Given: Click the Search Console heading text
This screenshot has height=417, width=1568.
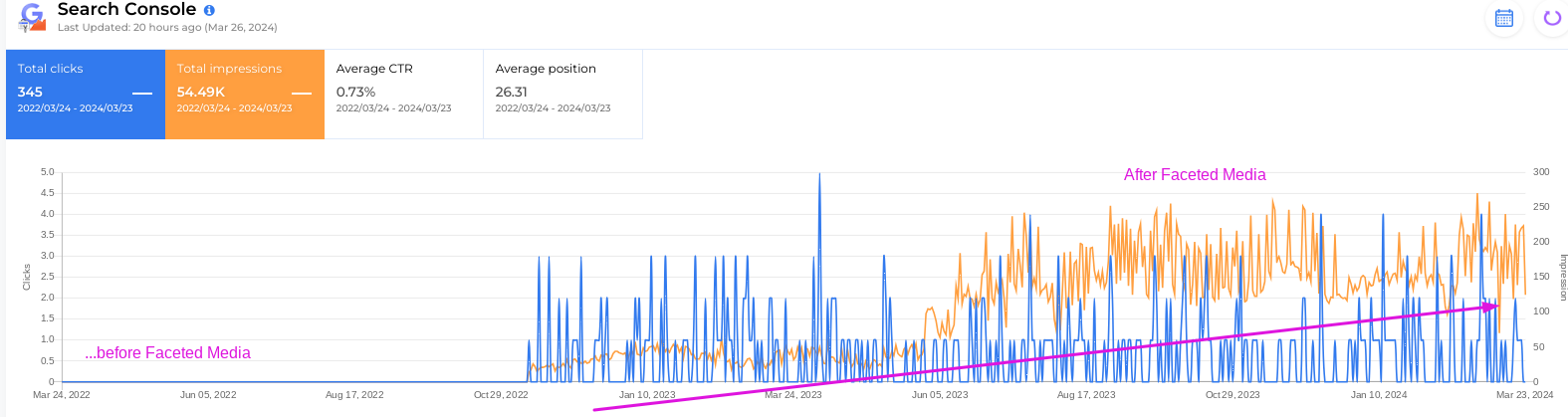Looking at the screenshot, I should 126,9.
